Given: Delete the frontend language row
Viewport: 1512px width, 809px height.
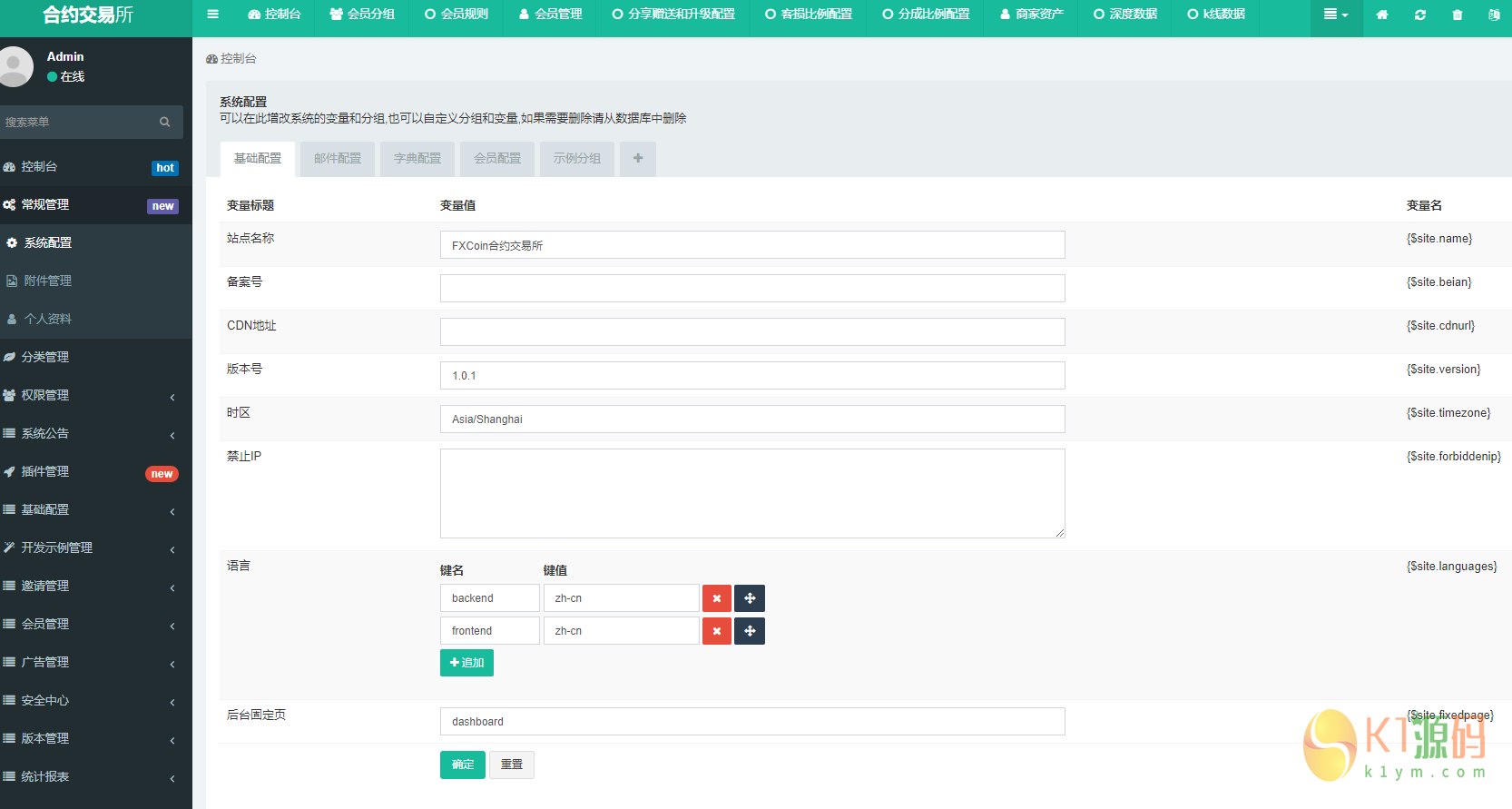Looking at the screenshot, I should click(717, 631).
